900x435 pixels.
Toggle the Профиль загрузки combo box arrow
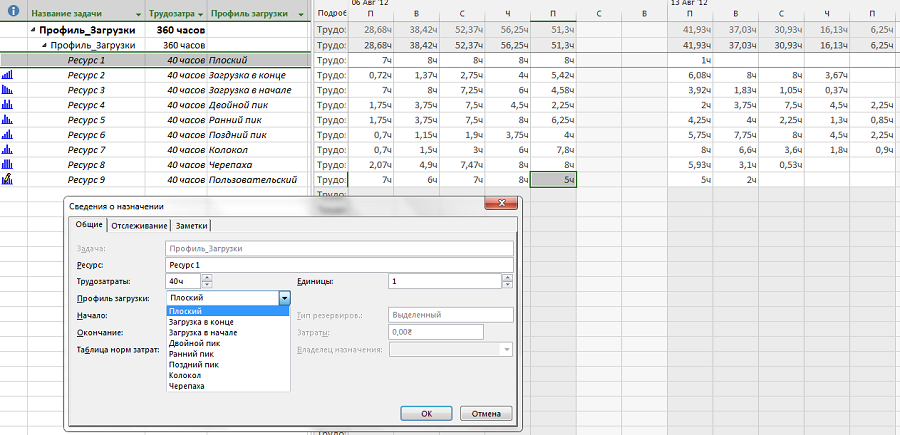pyautogui.click(x=285, y=298)
